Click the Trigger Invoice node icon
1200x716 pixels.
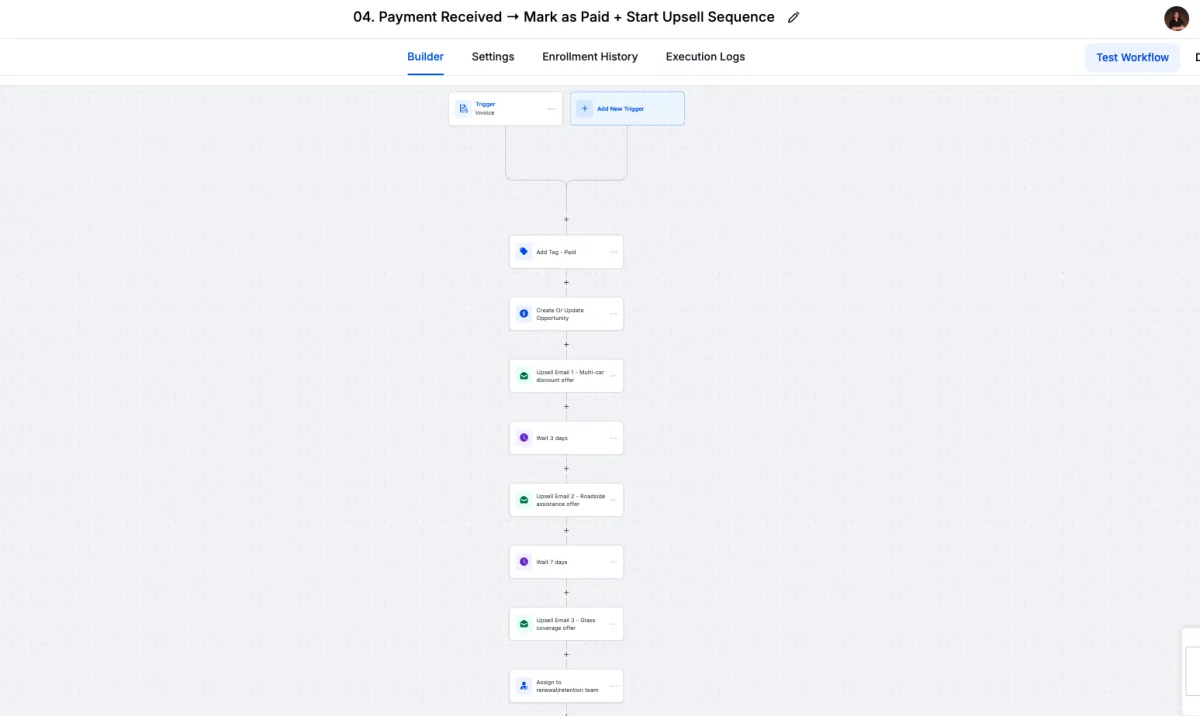coord(463,108)
